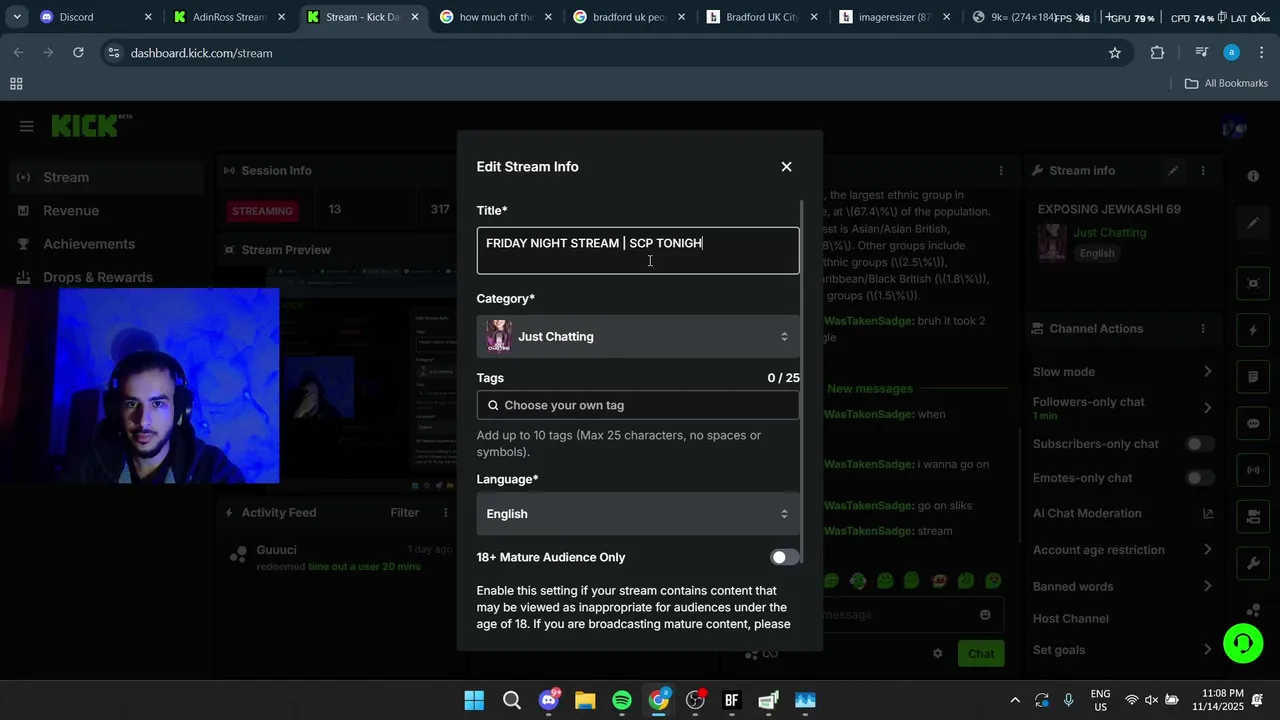Click pencil edit icon in right rail
1280x720 pixels.
point(1253,223)
